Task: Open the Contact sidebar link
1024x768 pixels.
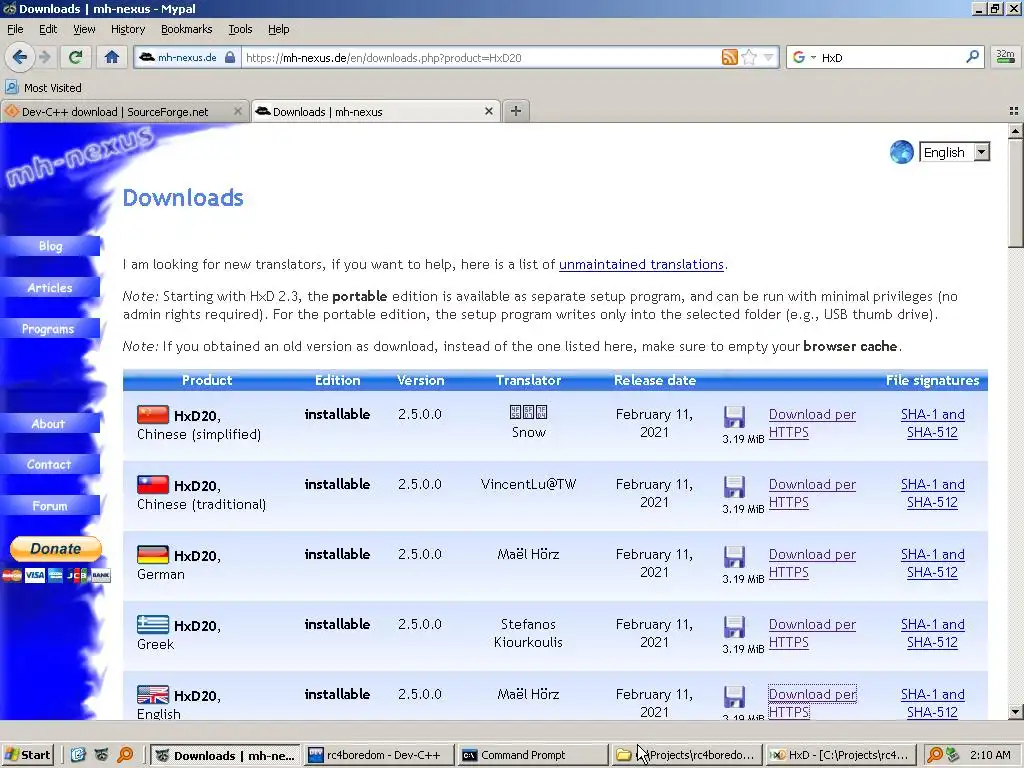Action: click(x=50, y=464)
